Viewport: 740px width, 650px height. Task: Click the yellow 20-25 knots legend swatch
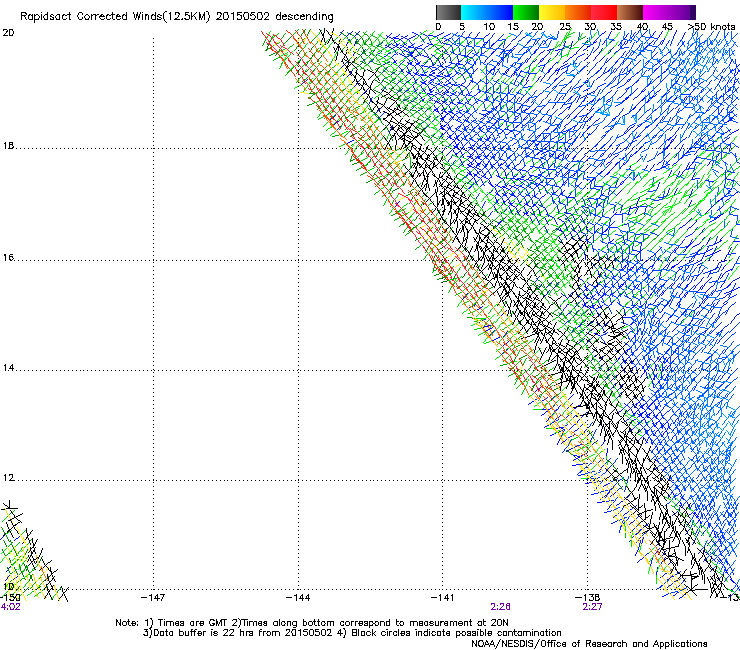[x=552, y=12]
